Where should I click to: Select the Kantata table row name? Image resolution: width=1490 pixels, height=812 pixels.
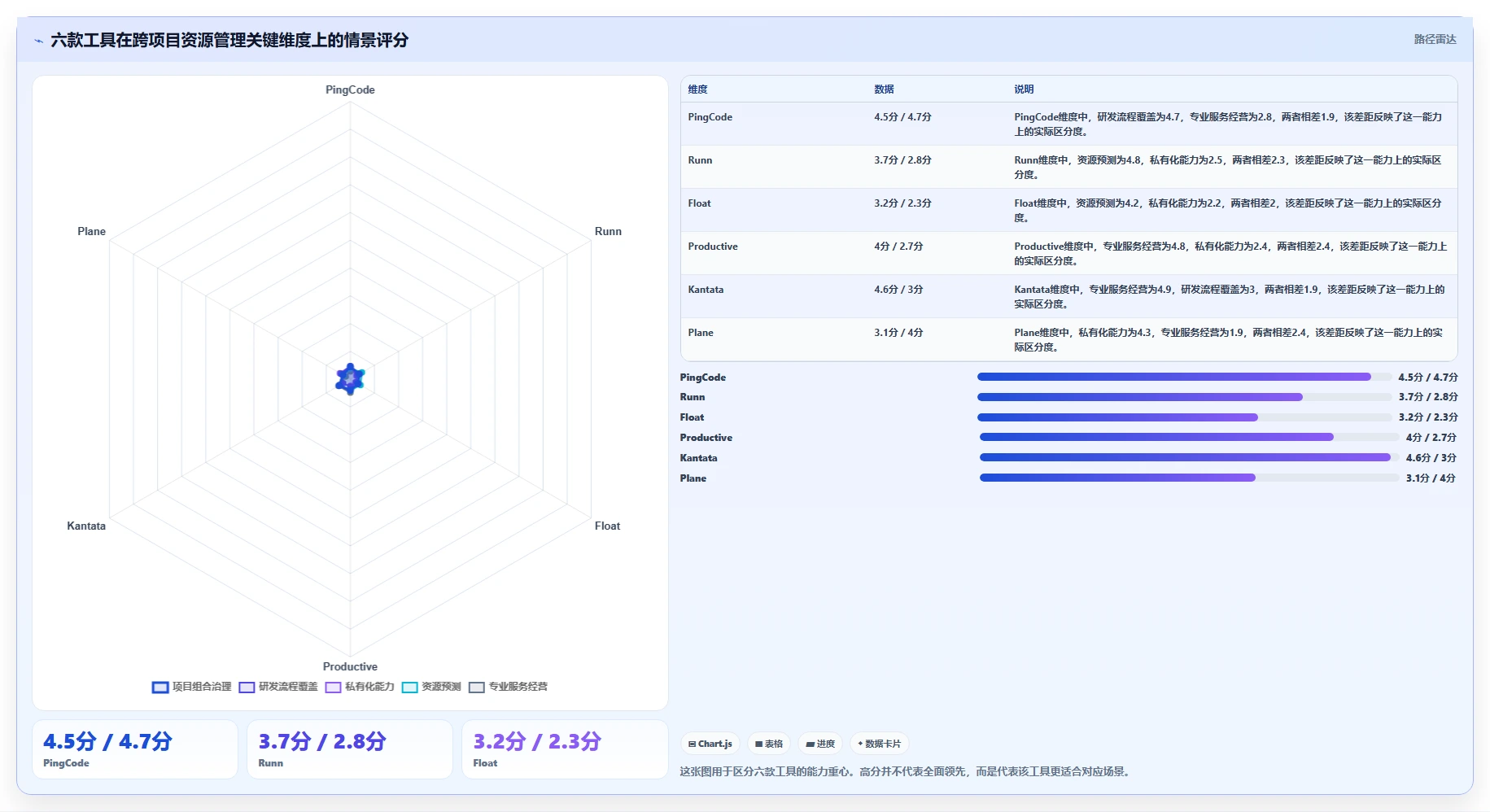706,290
